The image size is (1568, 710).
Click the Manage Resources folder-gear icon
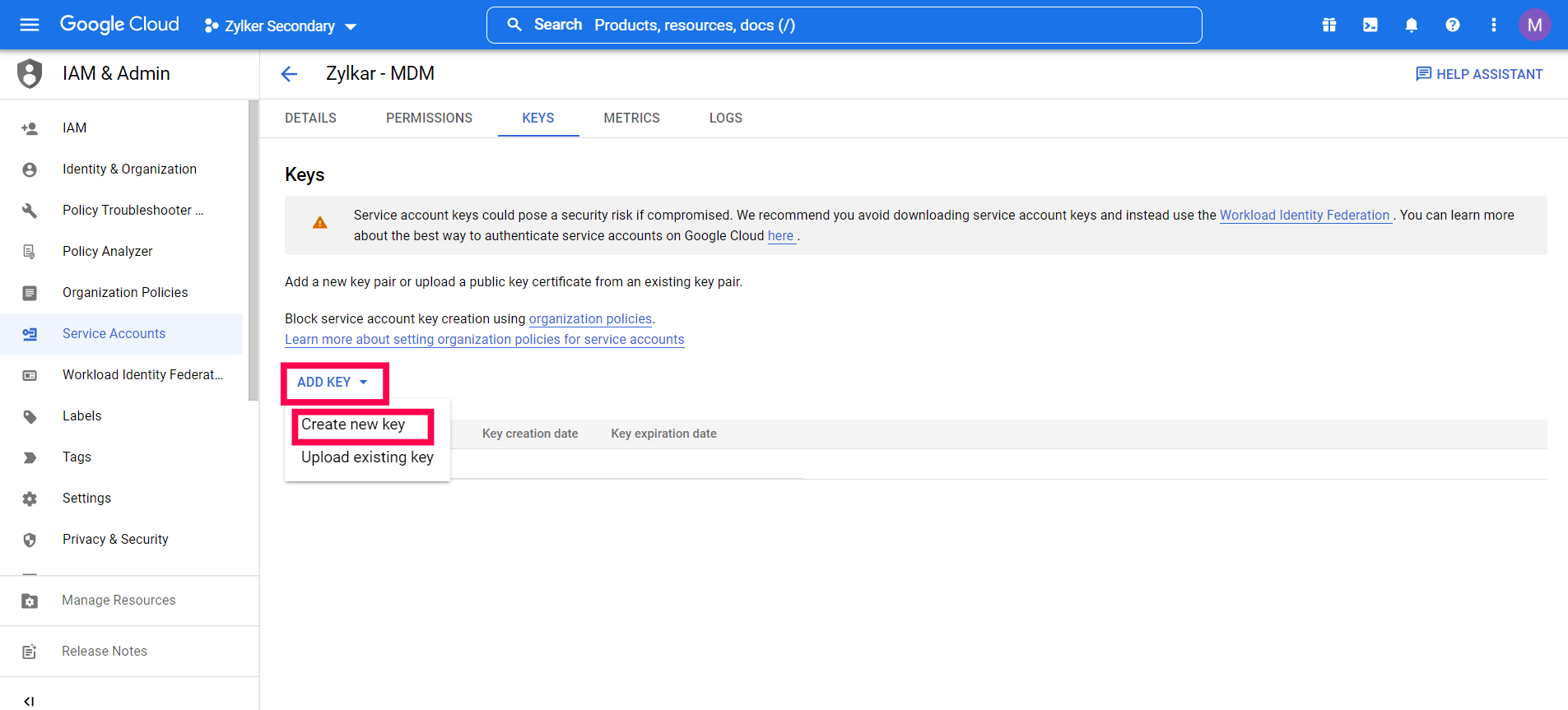point(30,601)
